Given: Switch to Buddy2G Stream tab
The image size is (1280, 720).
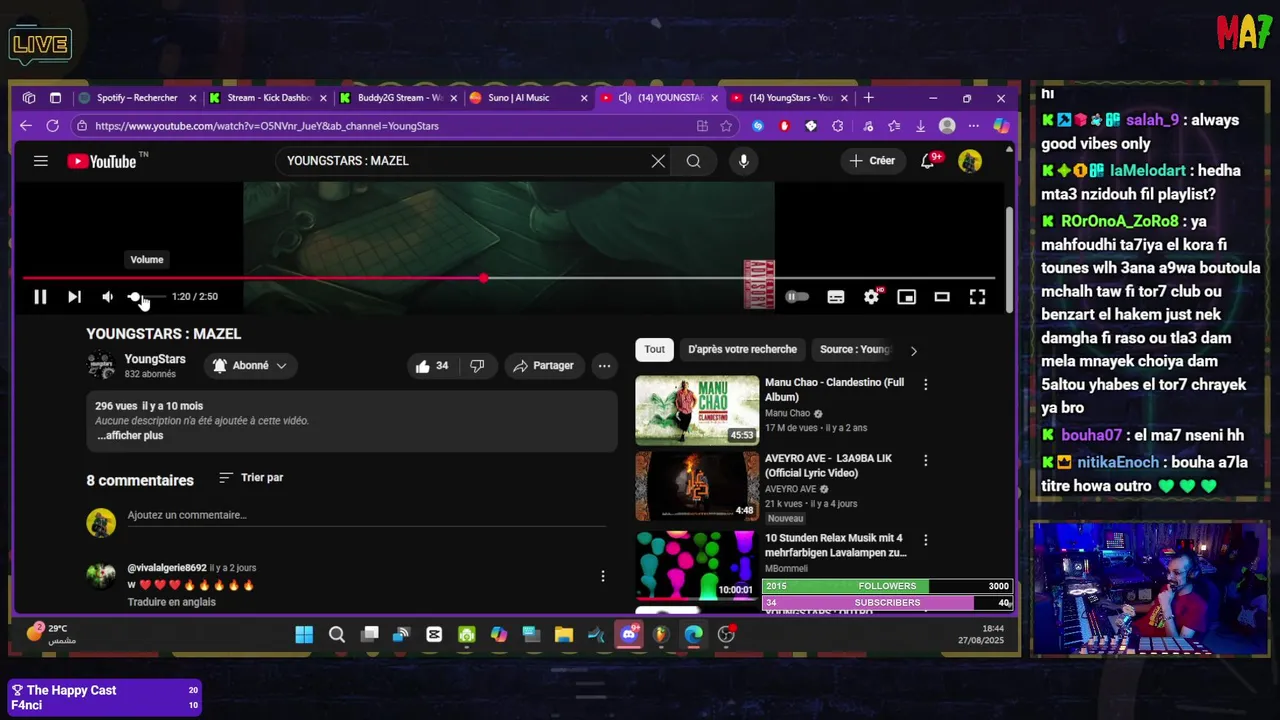Looking at the screenshot, I should pyautogui.click(x=398, y=98).
